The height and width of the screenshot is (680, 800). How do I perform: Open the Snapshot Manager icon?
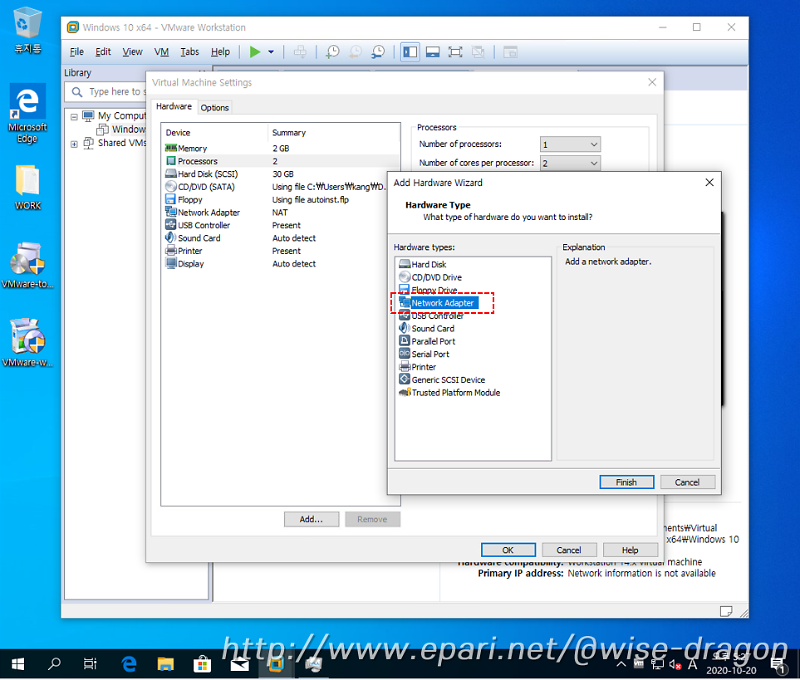tap(378, 52)
